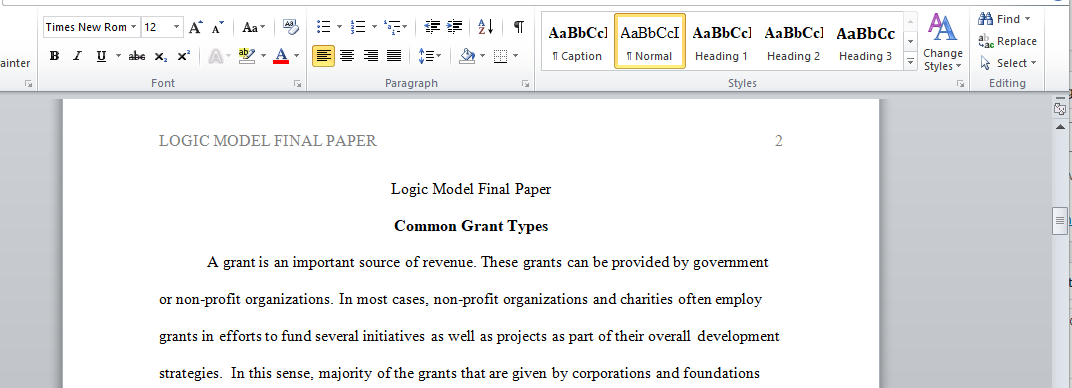Select Align Text Left
The image size is (1072, 388).
point(323,56)
